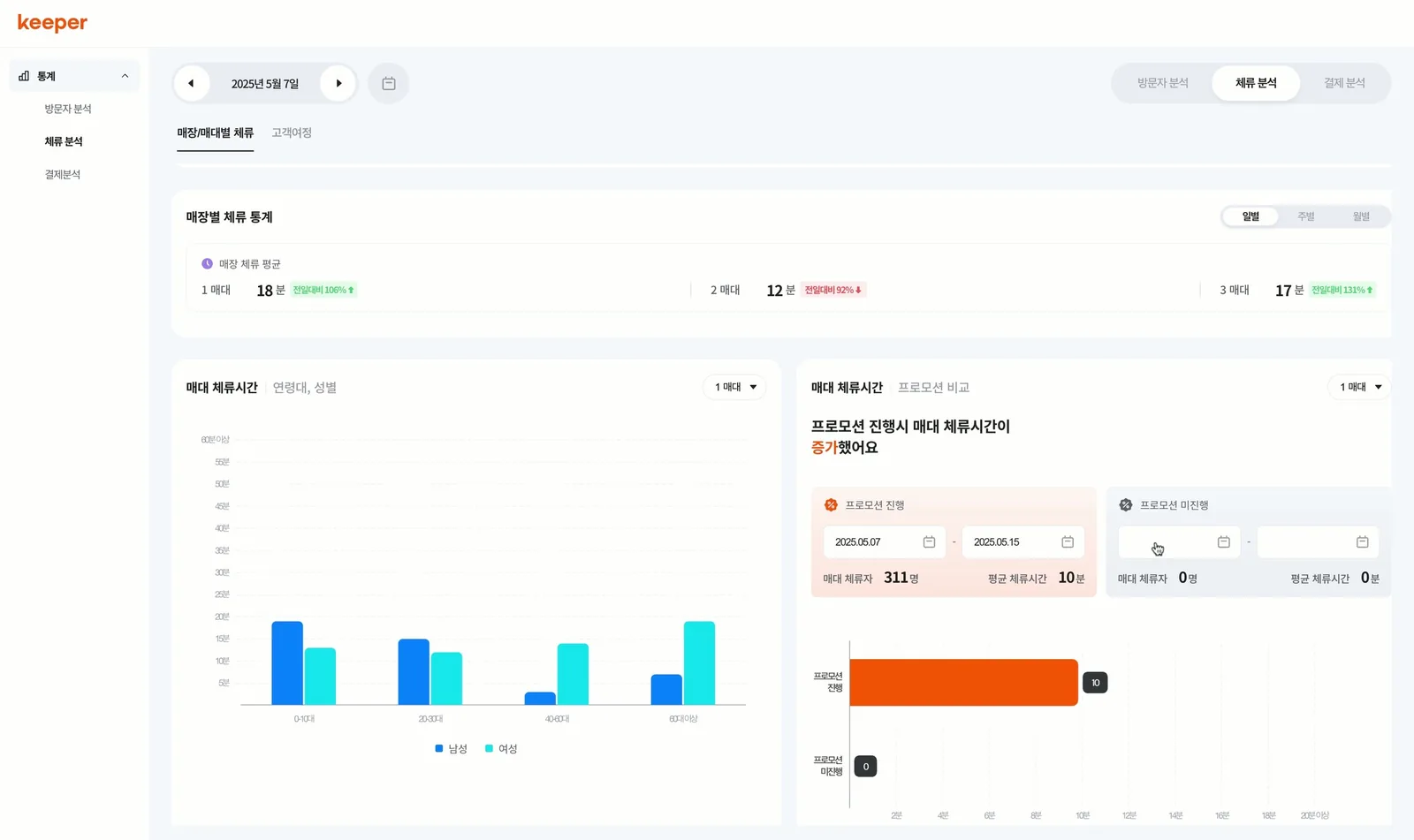Open calendar for 2025.05.07 start date
Viewport: 1414px width, 840px height.
click(929, 542)
